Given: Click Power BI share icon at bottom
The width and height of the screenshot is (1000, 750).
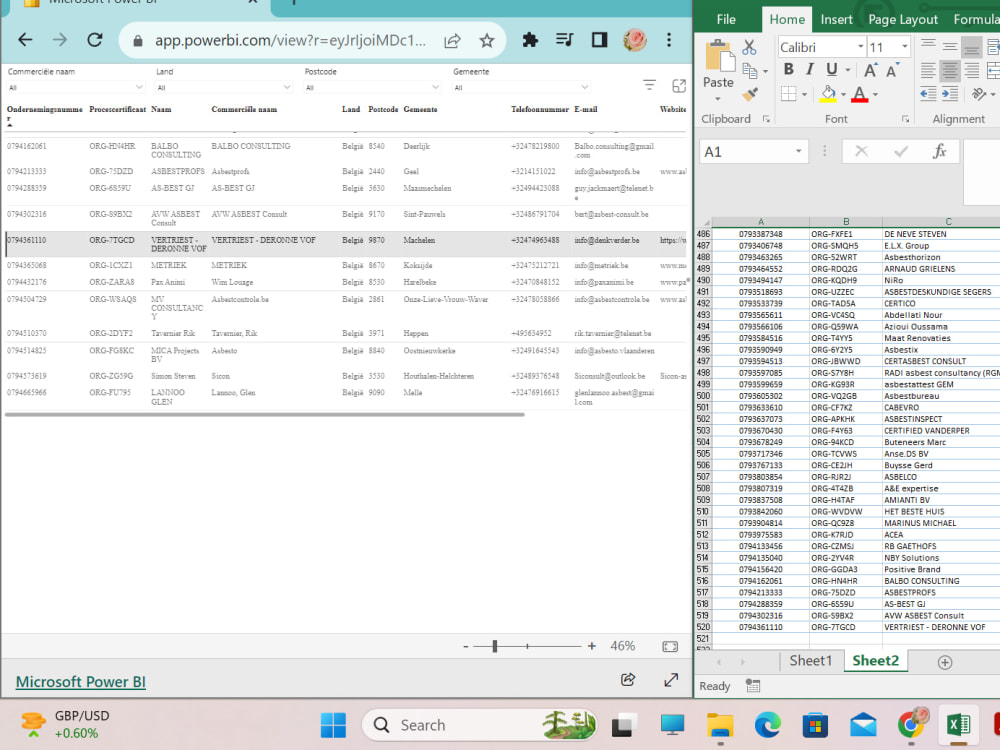Looking at the screenshot, I should click(628, 679).
